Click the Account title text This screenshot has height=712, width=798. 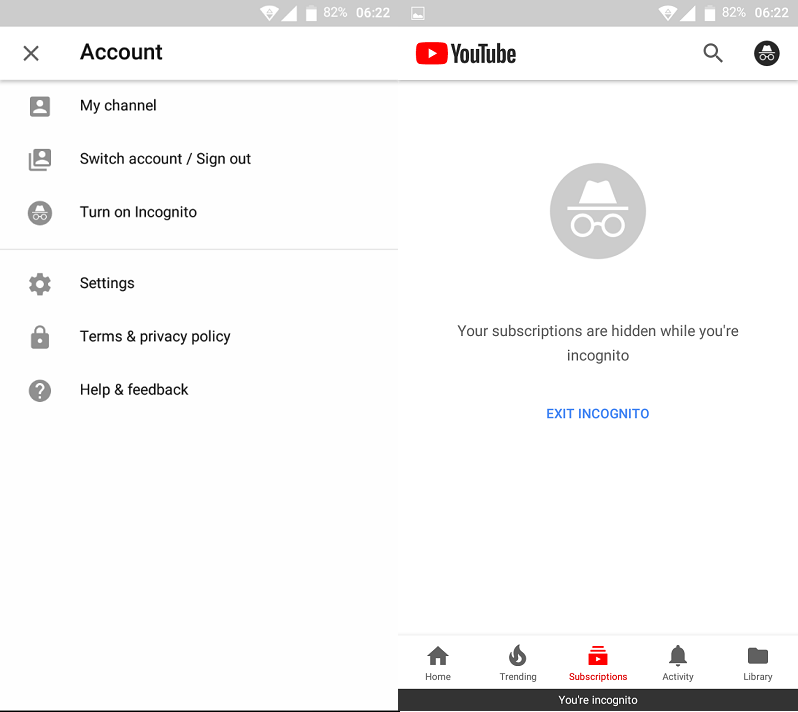click(x=121, y=52)
